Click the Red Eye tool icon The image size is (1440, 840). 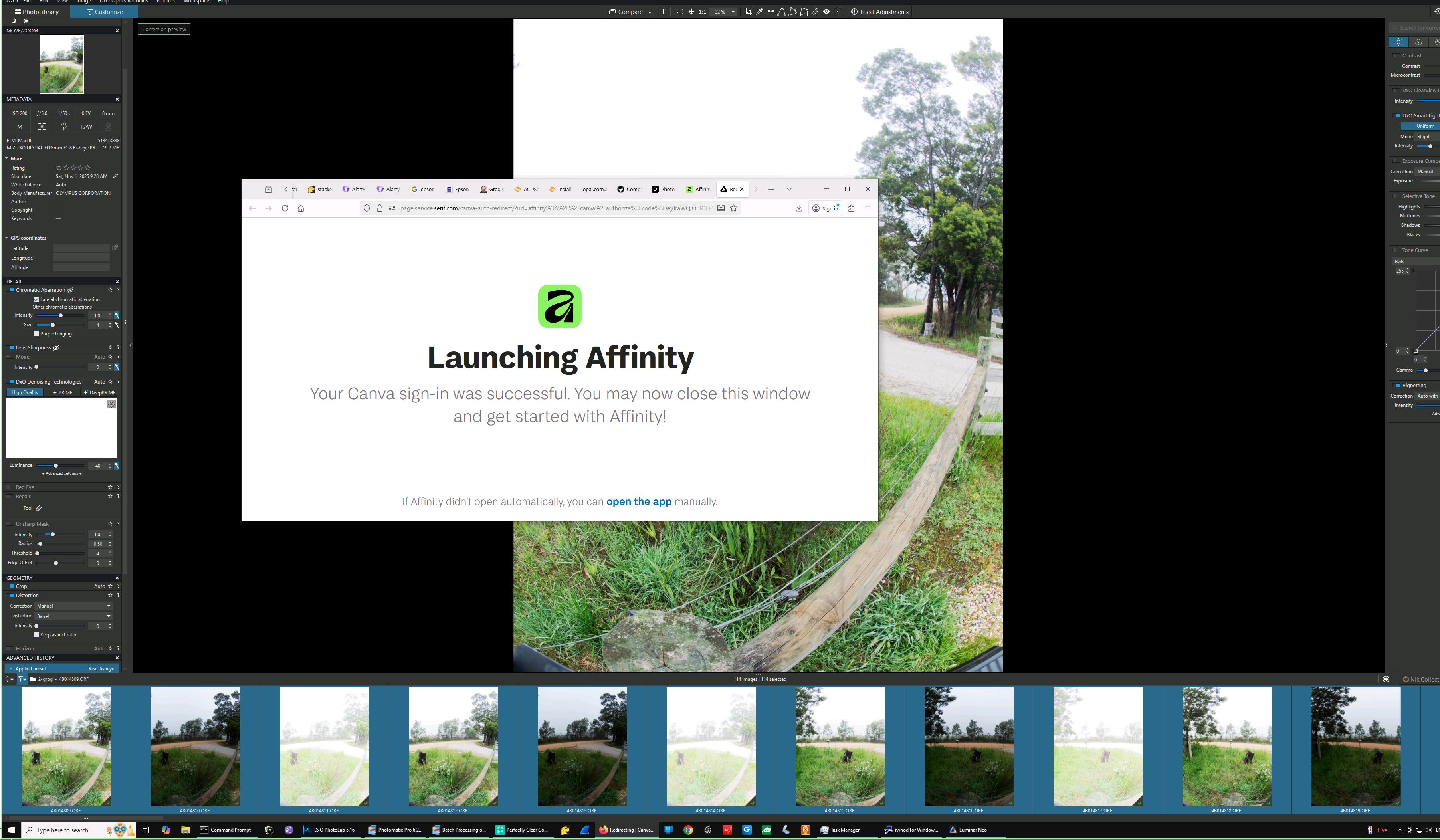tap(826, 12)
